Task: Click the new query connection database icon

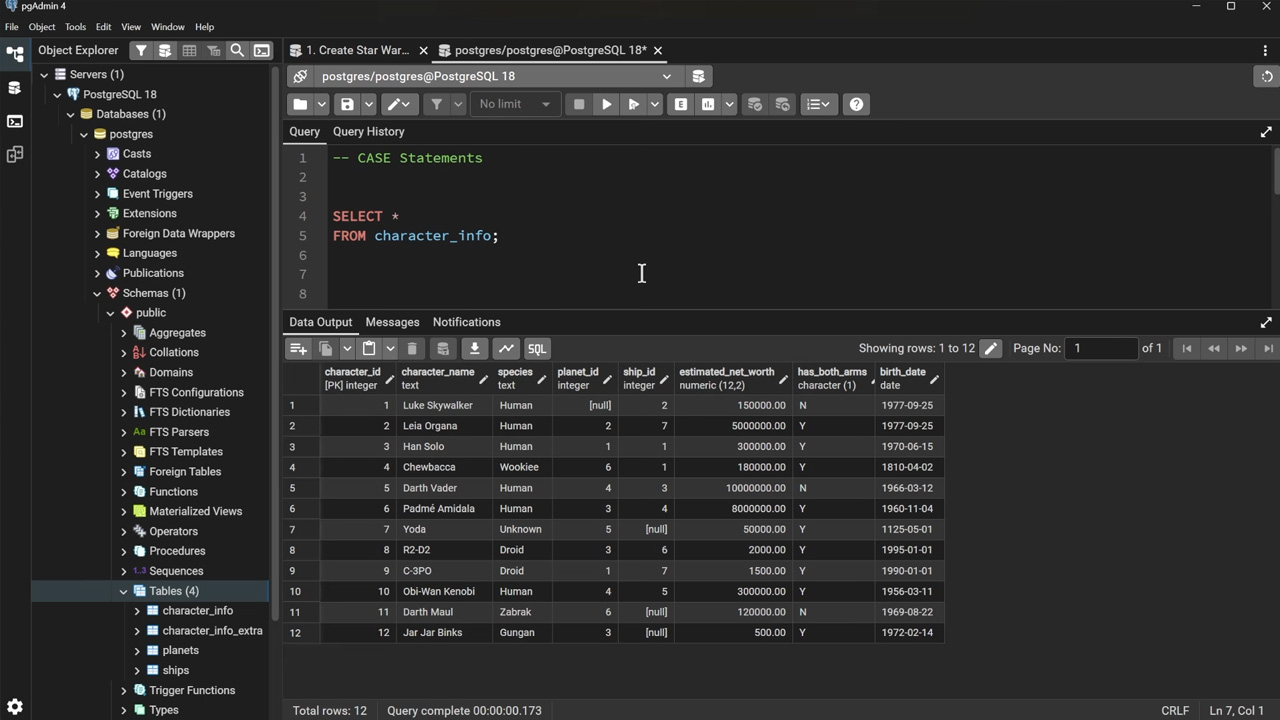Action: [x=698, y=76]
